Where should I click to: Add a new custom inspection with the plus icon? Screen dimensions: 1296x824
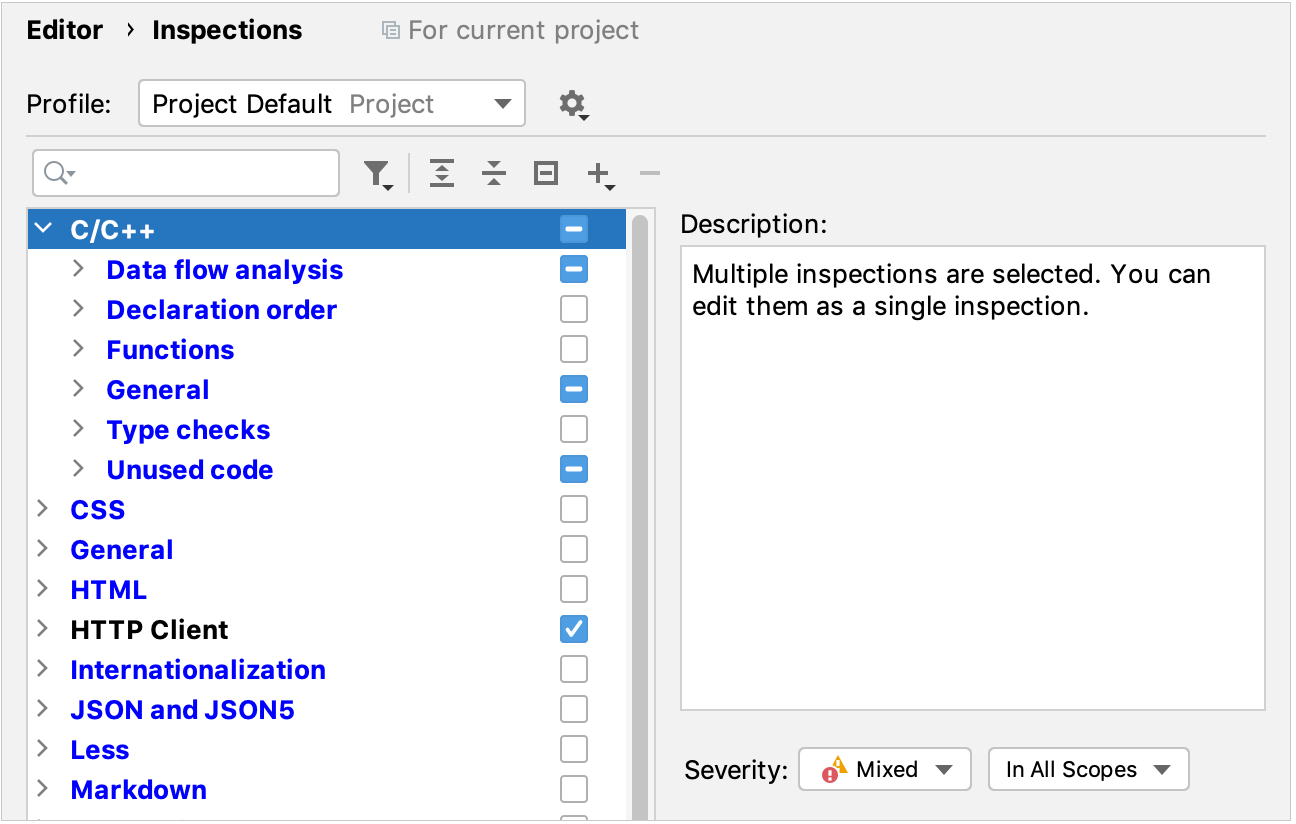(597, 173)
